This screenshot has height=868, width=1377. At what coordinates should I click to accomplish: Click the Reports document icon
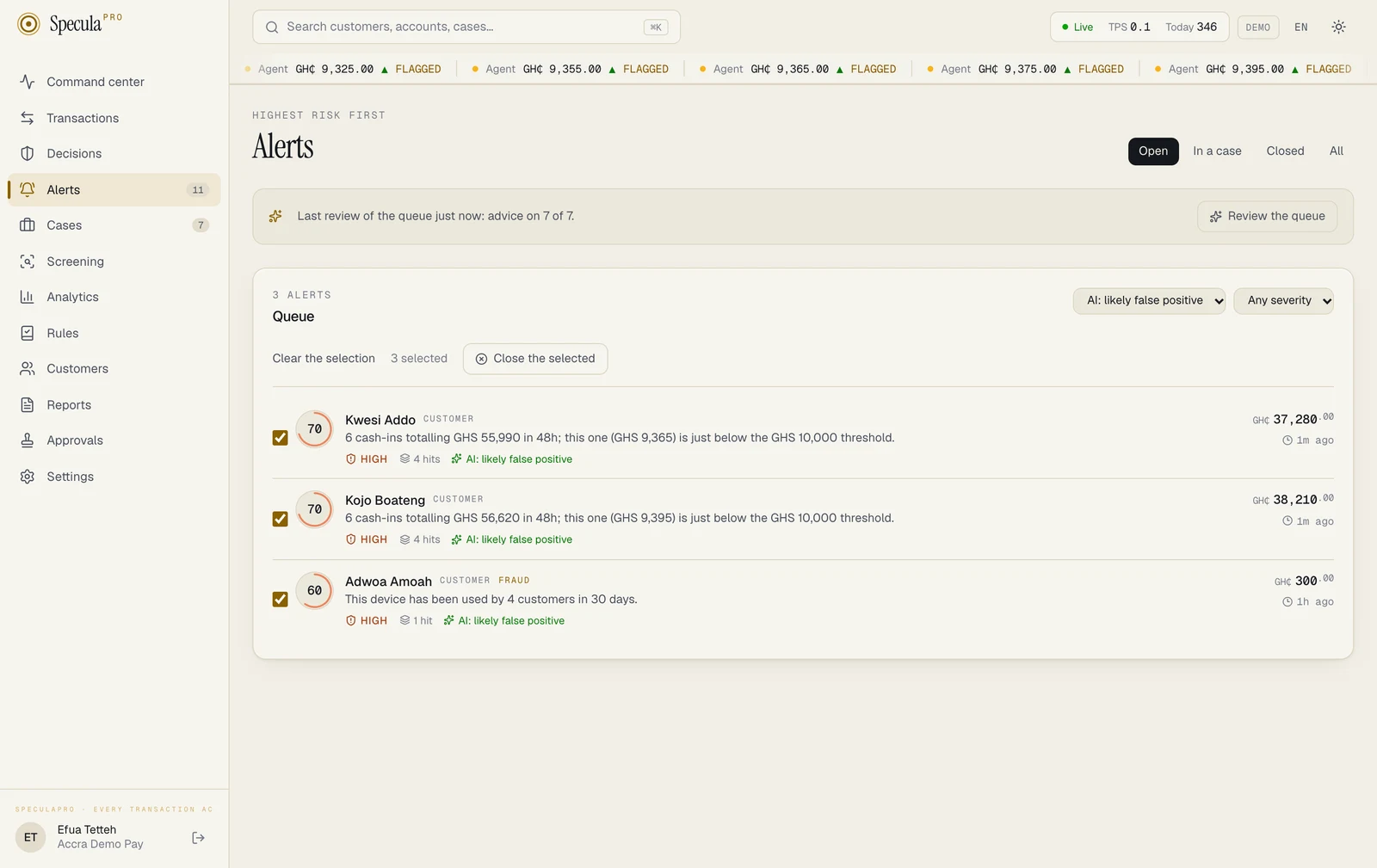click(28, 404)
